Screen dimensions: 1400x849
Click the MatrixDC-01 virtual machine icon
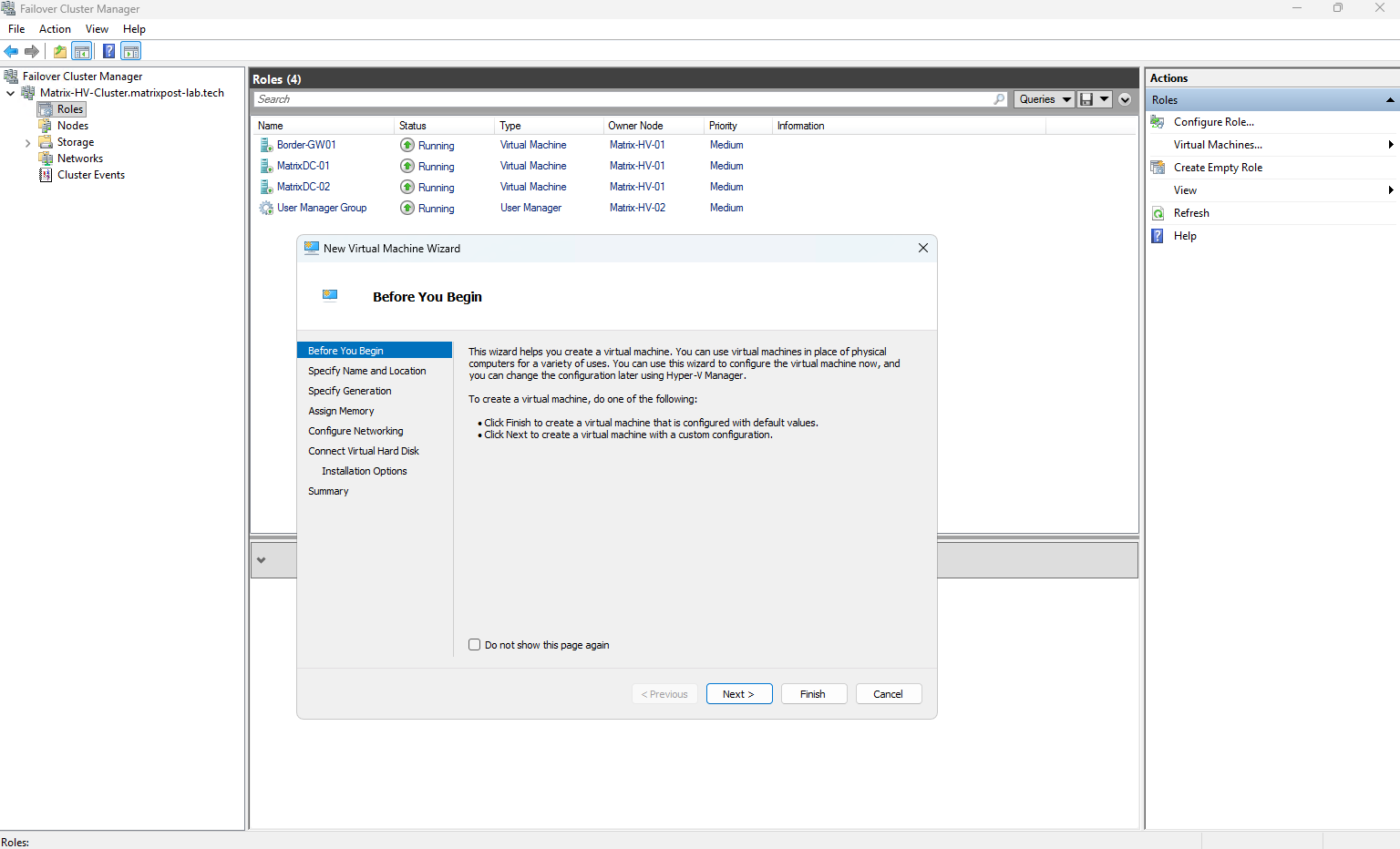266,166
